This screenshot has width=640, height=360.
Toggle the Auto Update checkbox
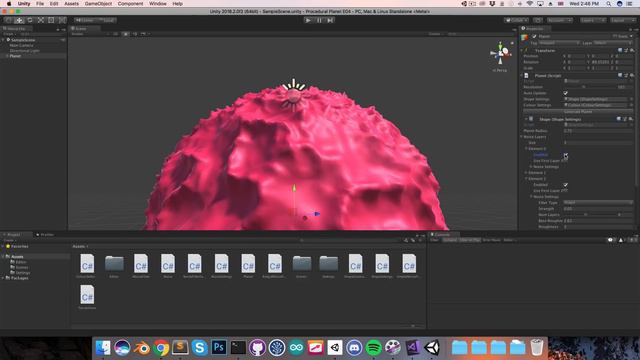566,93
